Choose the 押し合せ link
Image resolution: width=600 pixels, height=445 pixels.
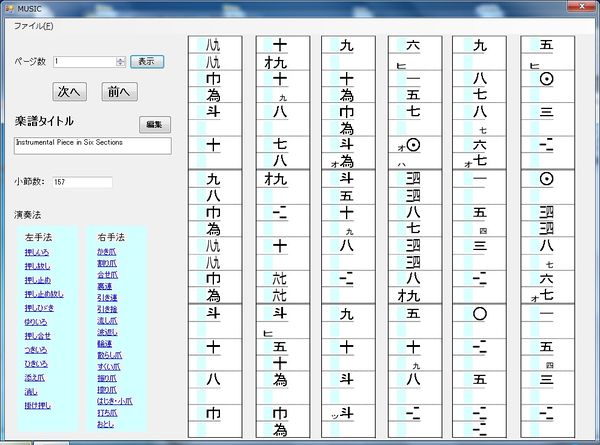pos(36,336)
